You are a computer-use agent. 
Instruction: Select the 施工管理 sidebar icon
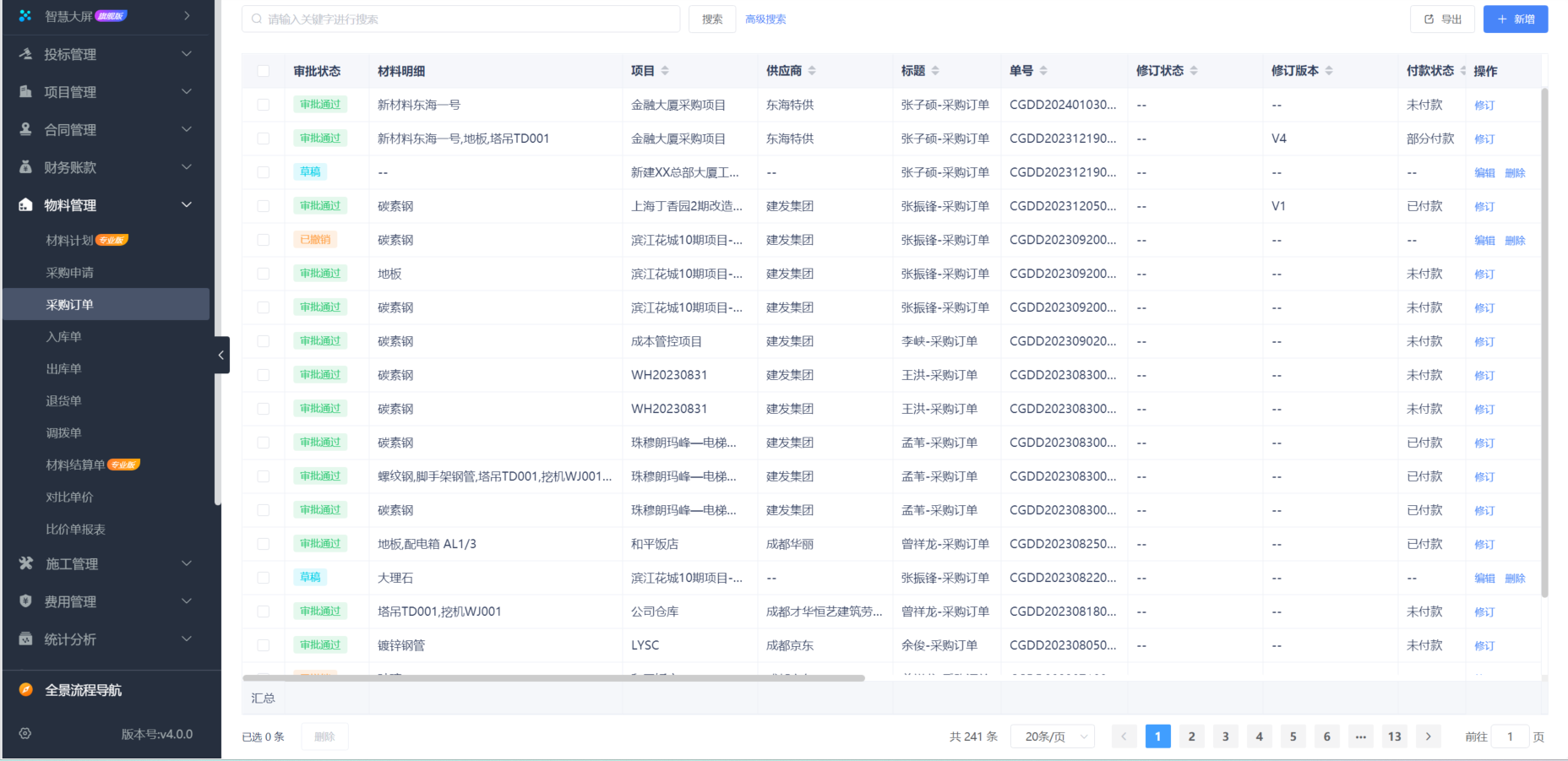24,563
